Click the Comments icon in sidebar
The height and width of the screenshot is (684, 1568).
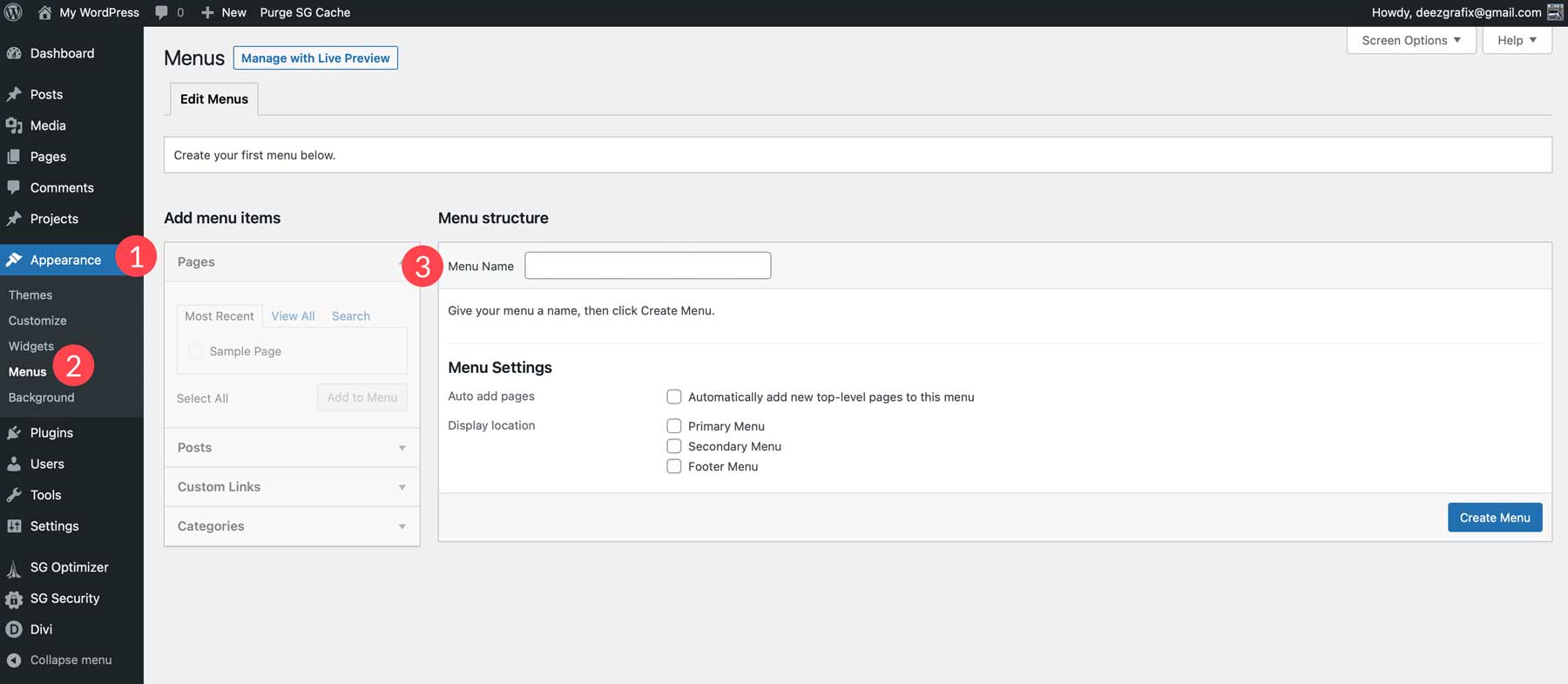pyautogui.click(x=14, y=187)
